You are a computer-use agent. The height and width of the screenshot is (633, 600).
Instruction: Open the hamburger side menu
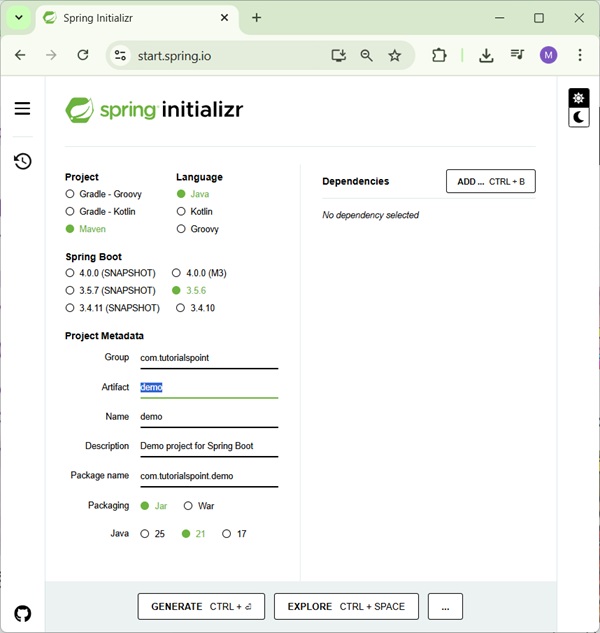click(x=22, y=108)
